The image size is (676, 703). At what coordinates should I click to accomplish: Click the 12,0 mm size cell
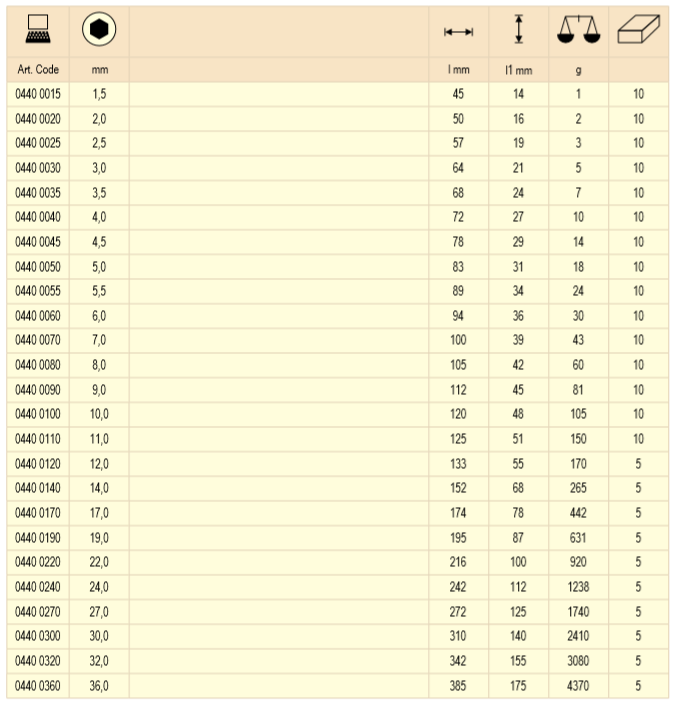99,464
